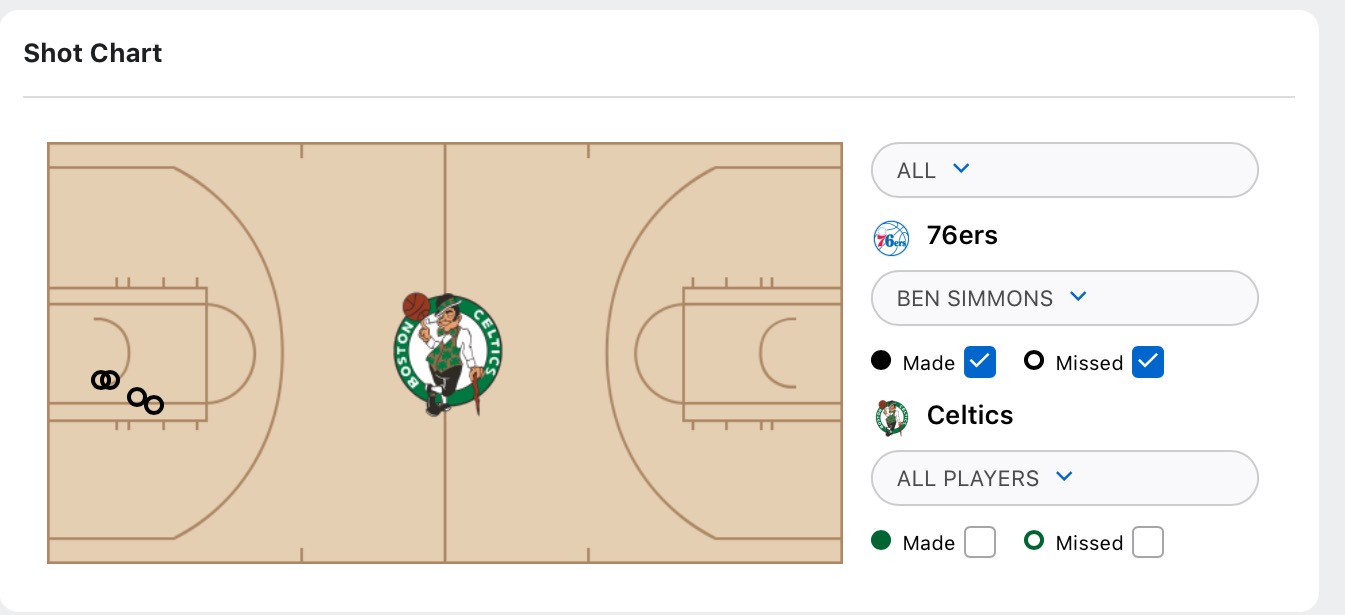Uncheck the 76ers Made checkbox
The image size is (1345, 615).
[x=980, y=362]
